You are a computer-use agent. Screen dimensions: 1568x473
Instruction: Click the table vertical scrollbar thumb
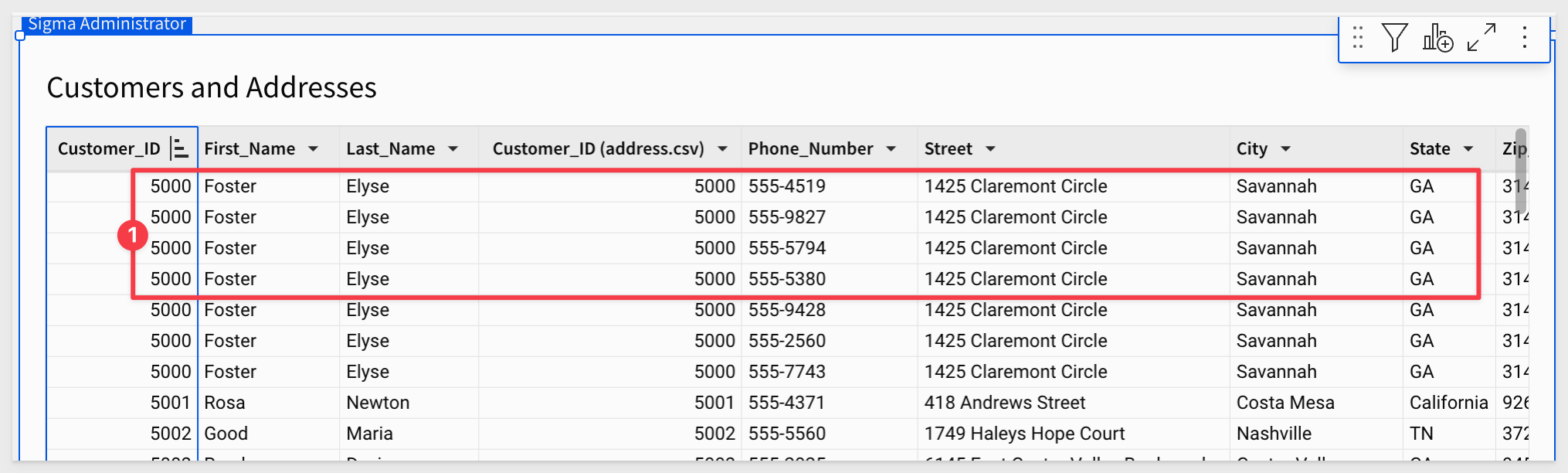point(1520,170)
